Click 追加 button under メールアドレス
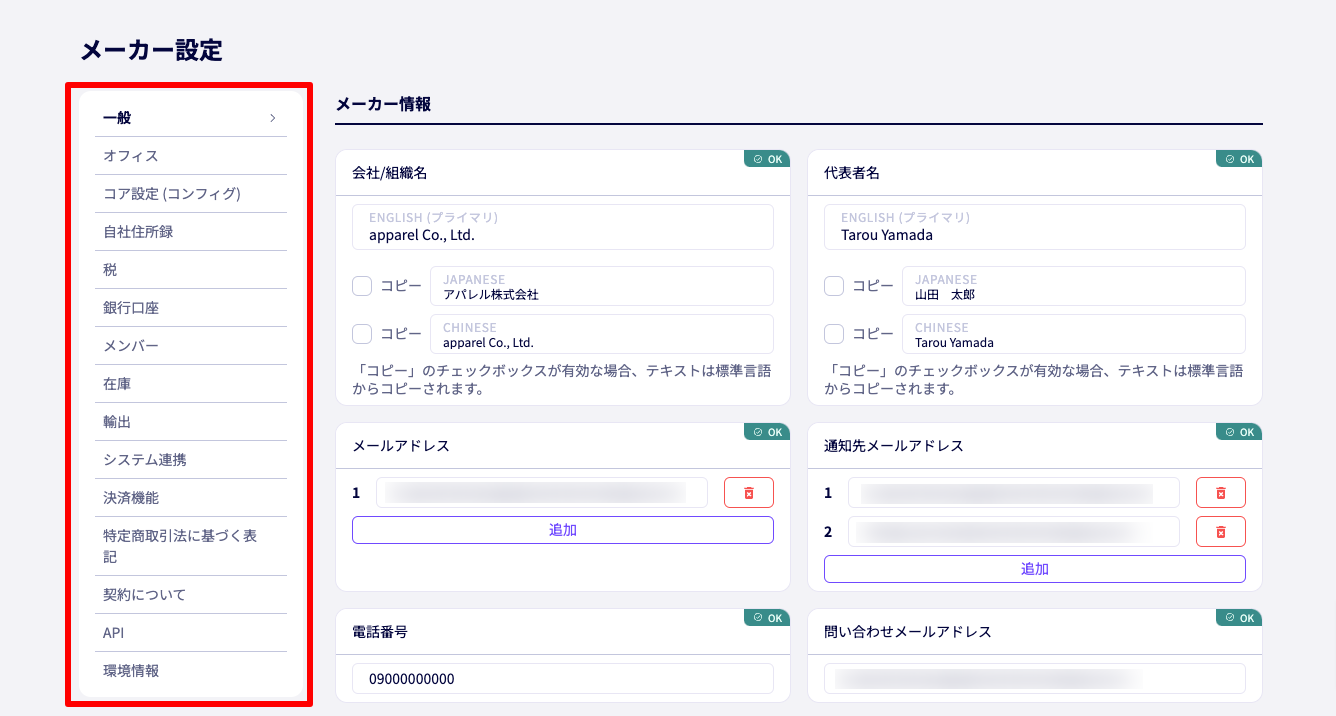 tap(563, 530)
